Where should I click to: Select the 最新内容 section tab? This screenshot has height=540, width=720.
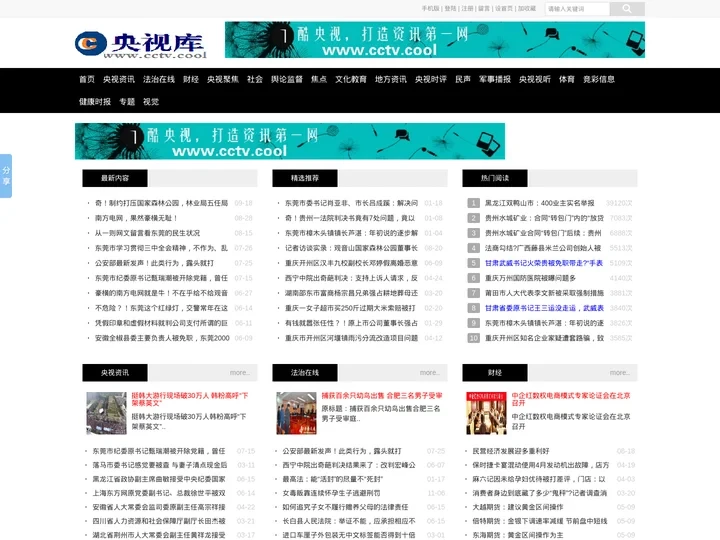[x=115, y=178]
